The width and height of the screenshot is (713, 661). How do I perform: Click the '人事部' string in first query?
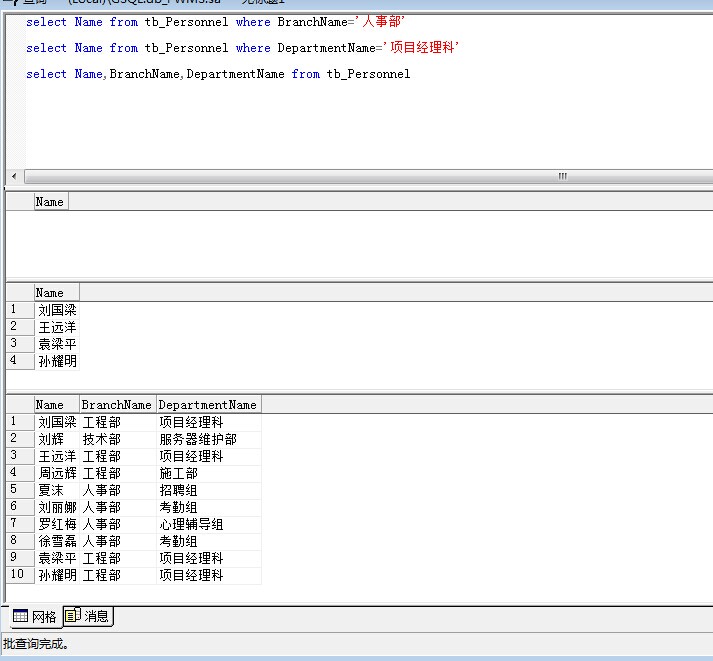click(380, 21)
